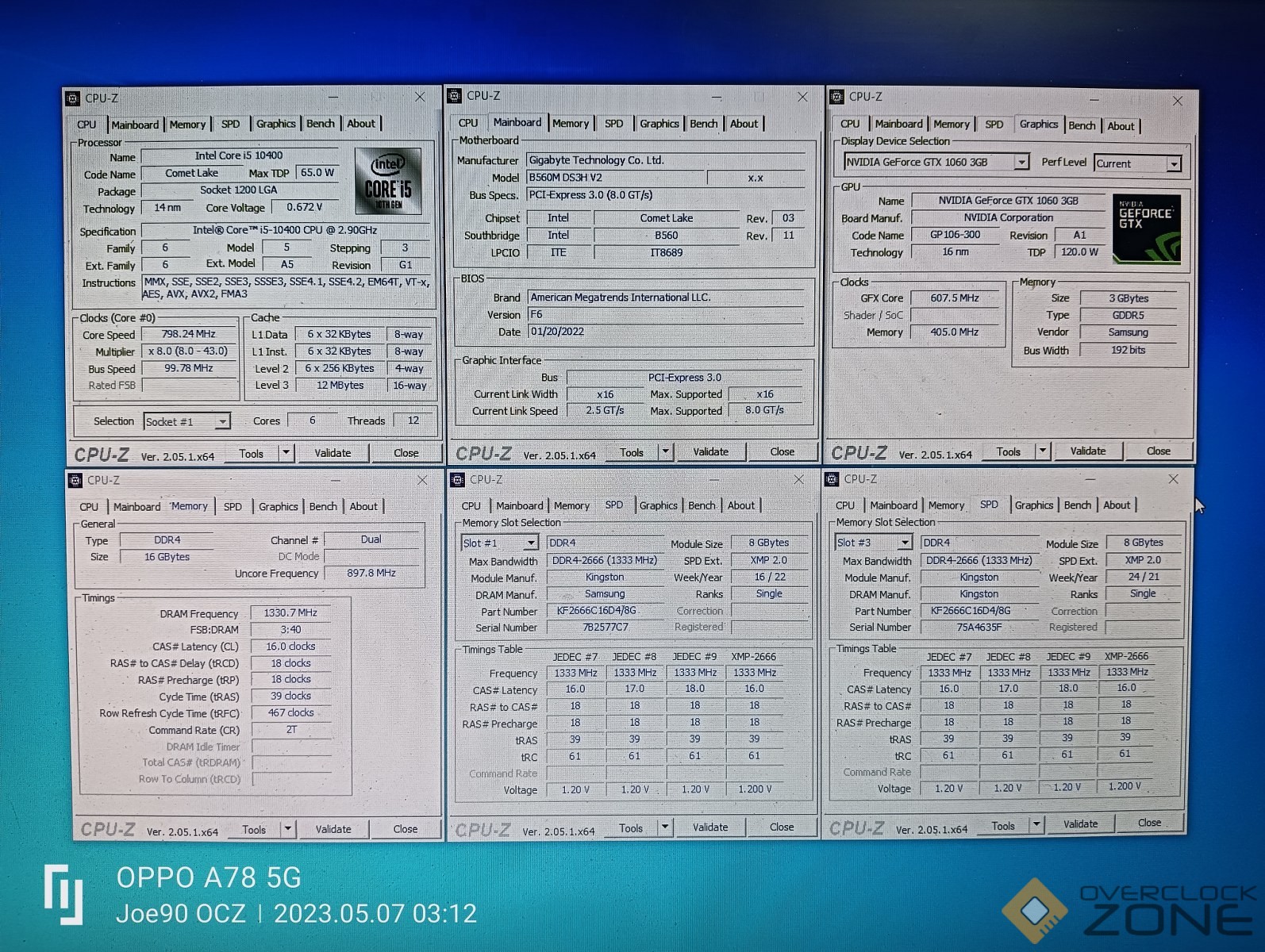
Task: Expand the Tools arrow in the Graphics tab window
Action: click(x=1043, y=451)
